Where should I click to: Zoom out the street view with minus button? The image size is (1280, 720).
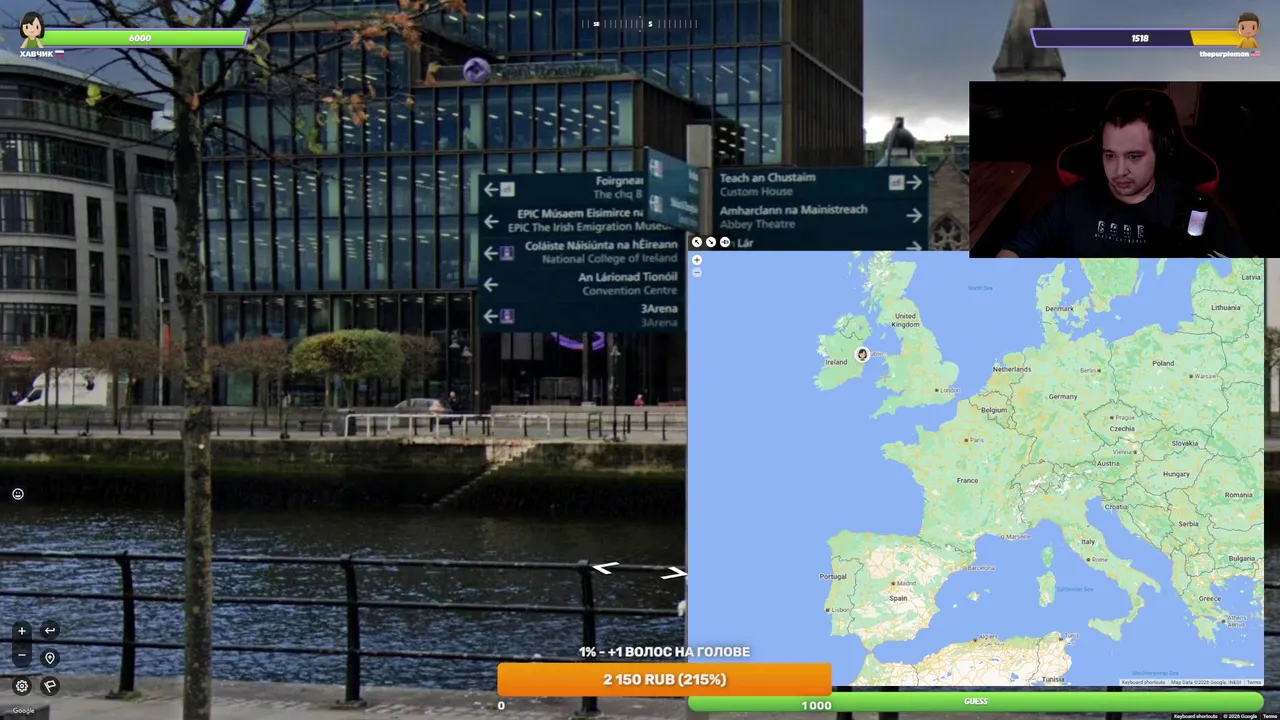pos(22,656)
